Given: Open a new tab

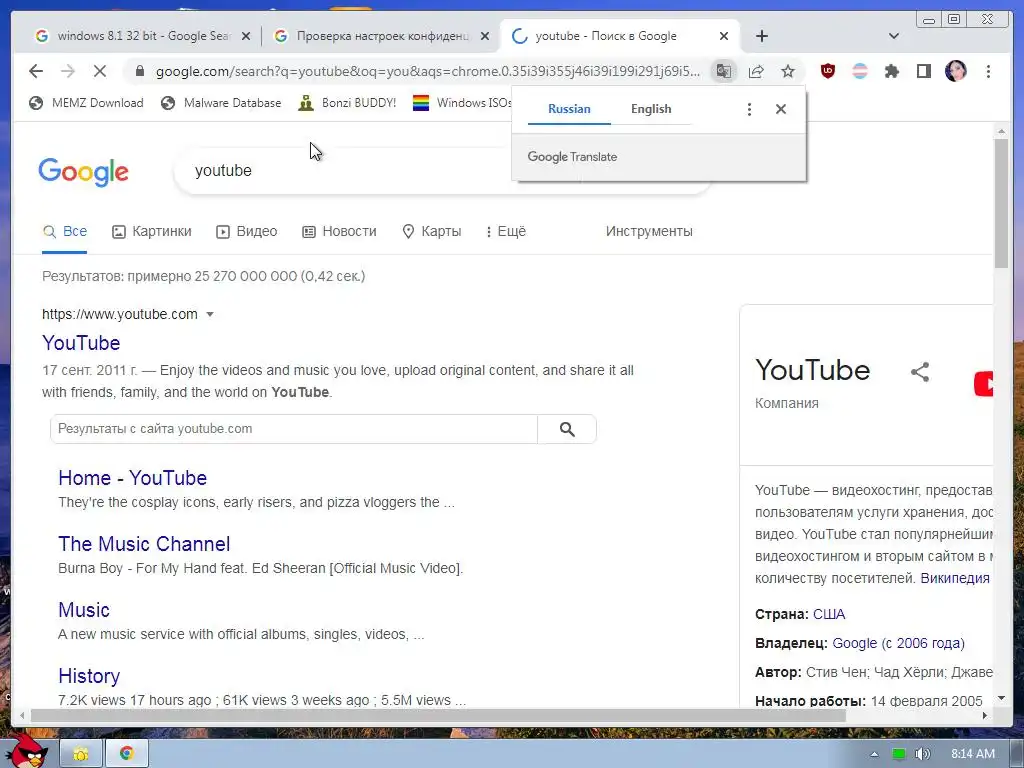Looking at the screenshot, I should pos(762,36).
